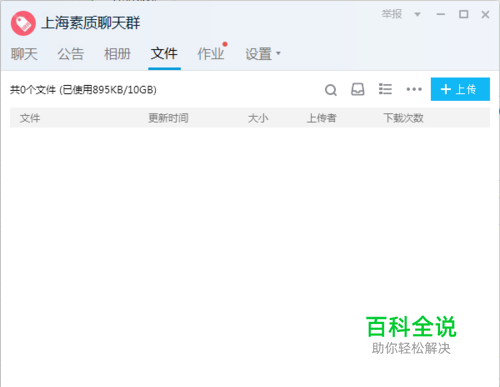The height and width of the screenshot is (387, 500).
Task: Sort by 更新时间 column header
Action: (168, 118)
